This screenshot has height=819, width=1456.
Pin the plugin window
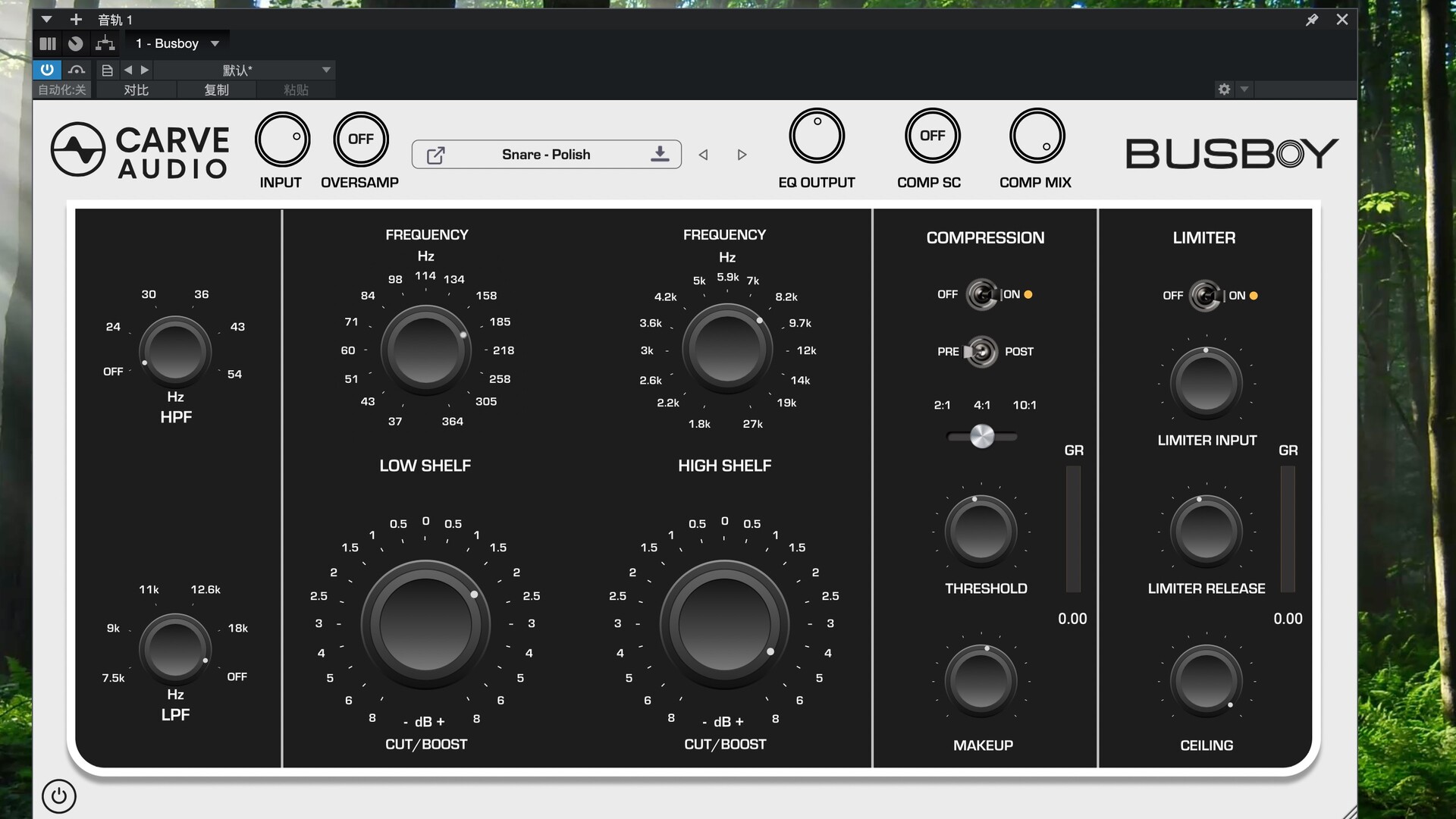point(1312,20)
